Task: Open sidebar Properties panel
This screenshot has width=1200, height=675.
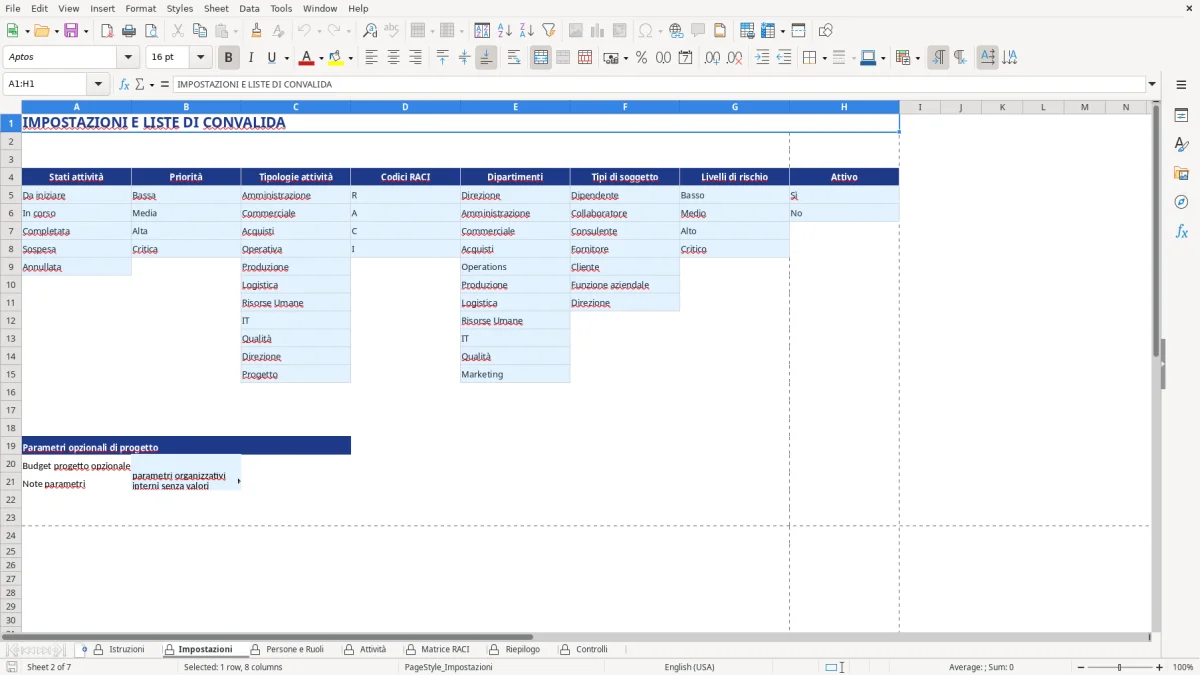Action: [x=1181, y=115]
